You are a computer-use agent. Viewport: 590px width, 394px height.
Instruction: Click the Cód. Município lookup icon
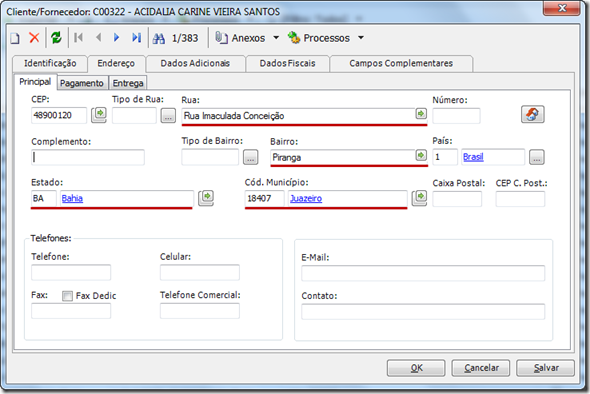pyautogui.click(x=419, y=198)
